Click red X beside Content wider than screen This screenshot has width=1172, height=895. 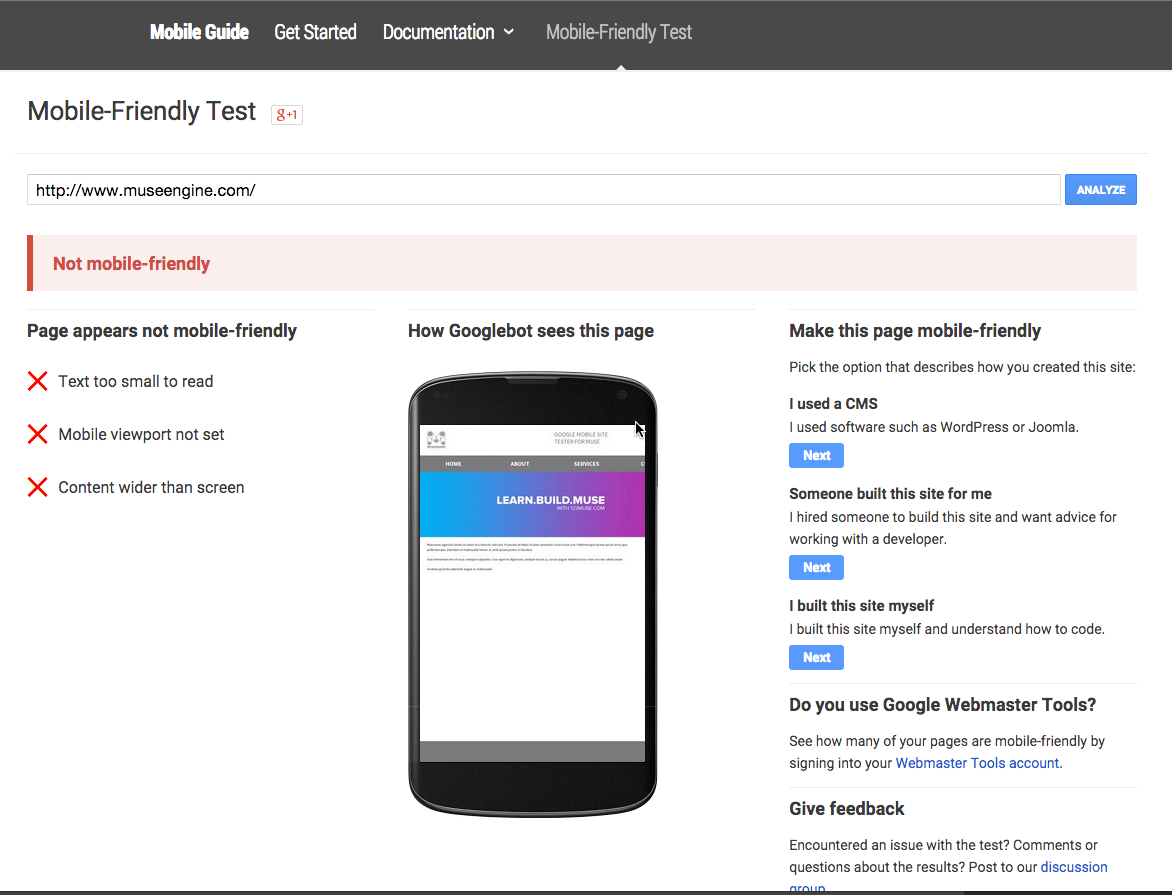coord(37,488)
